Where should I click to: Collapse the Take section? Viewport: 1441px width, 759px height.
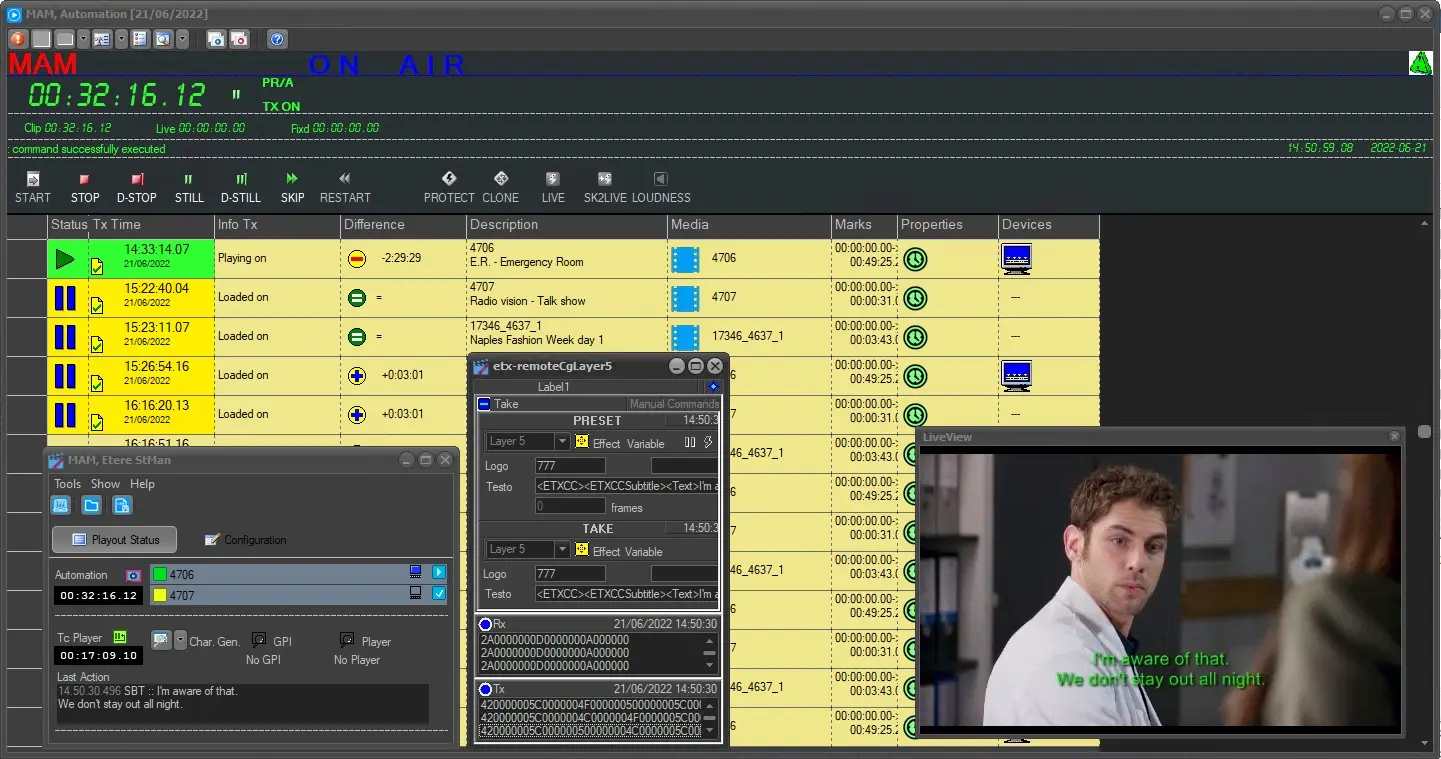coord(485,404)
